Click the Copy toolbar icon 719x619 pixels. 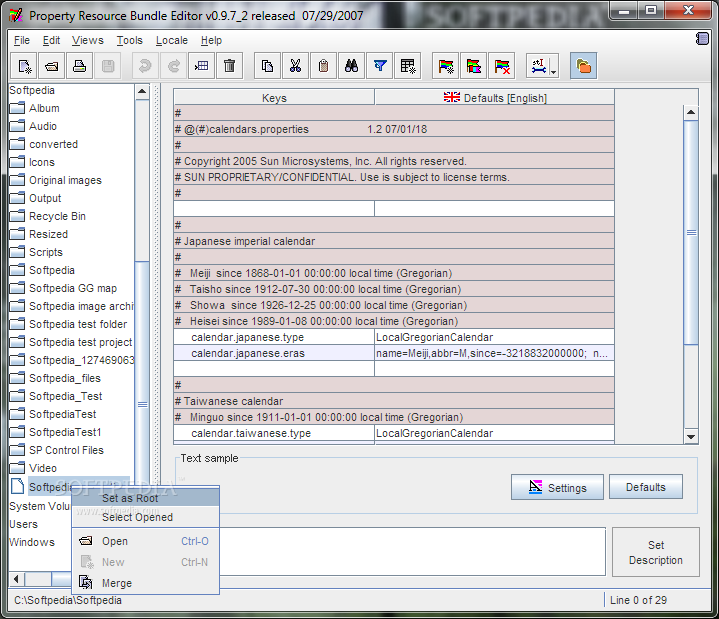267,66
